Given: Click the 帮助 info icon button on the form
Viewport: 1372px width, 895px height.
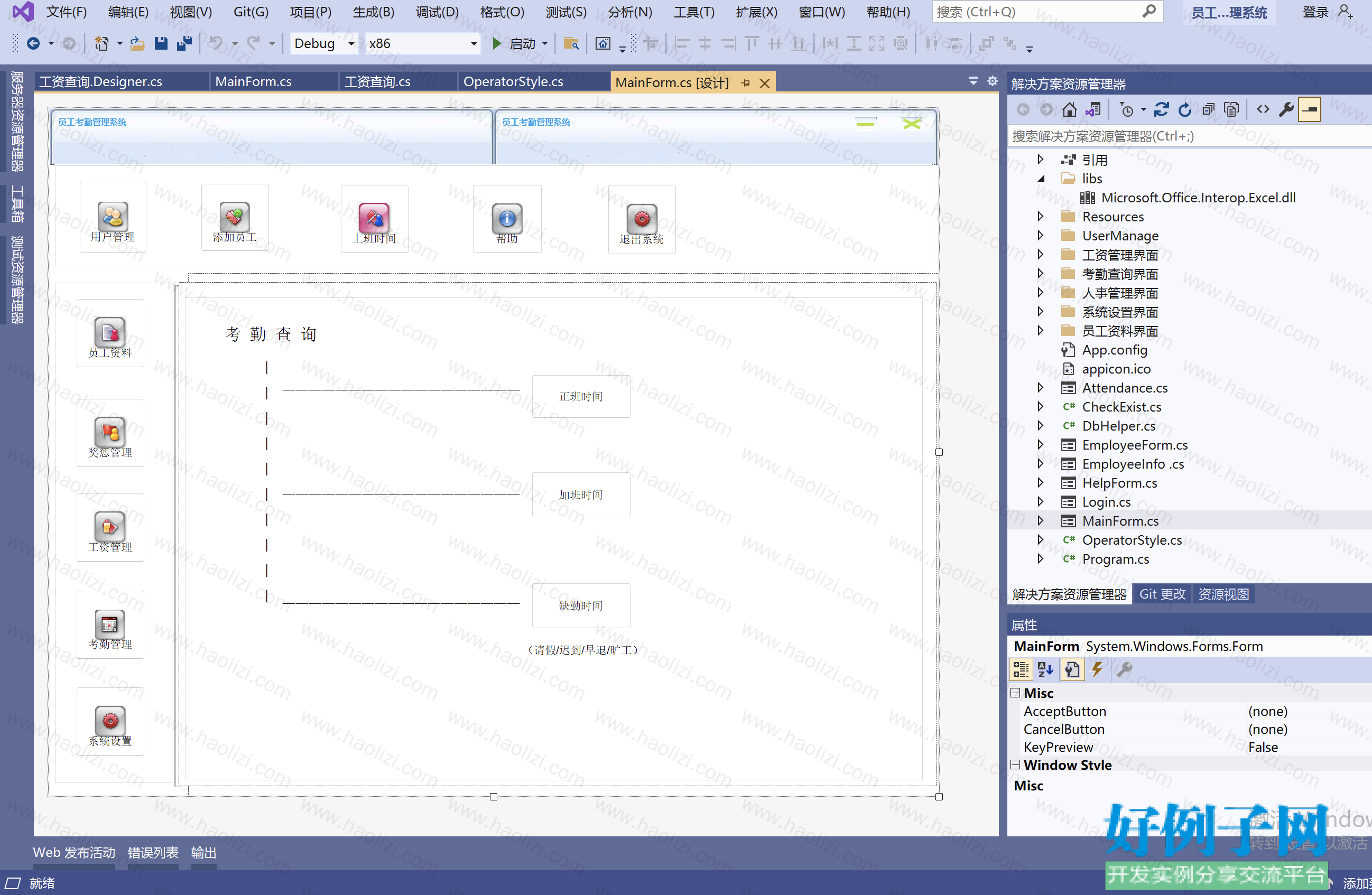Looking at the screenshot, I should click(x=507, y=219).
